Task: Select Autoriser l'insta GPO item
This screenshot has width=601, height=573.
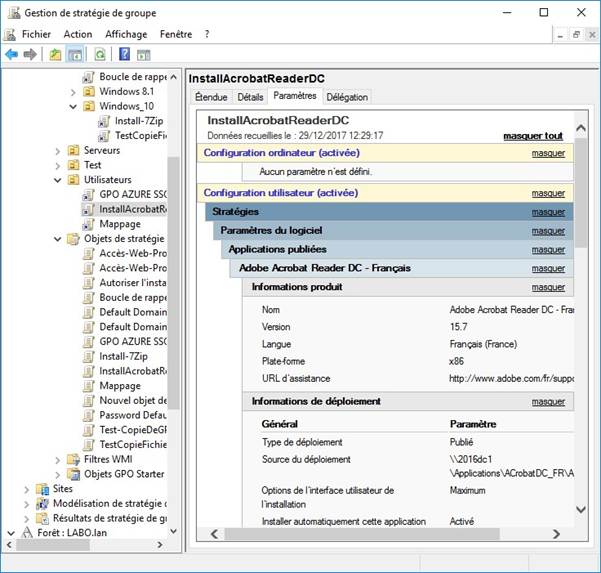Action: tap(133, 283)
